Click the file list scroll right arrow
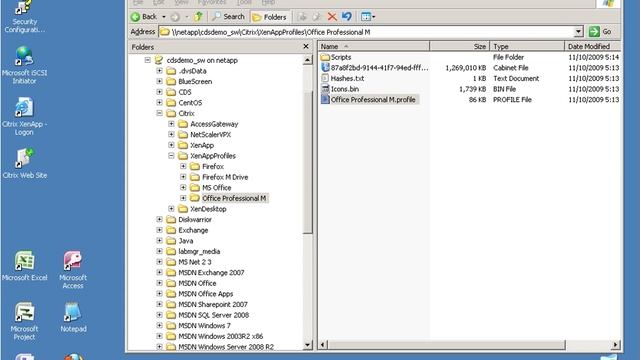Image resolution: width=640 pixels, height=360 pixels. pos(616,345)
